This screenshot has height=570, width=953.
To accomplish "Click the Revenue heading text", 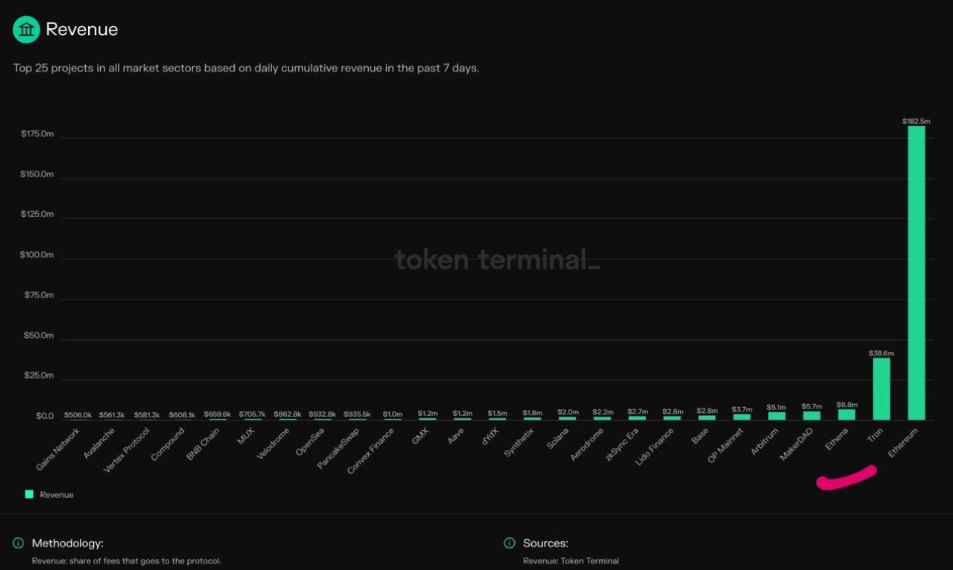I will tap(82, 29).
